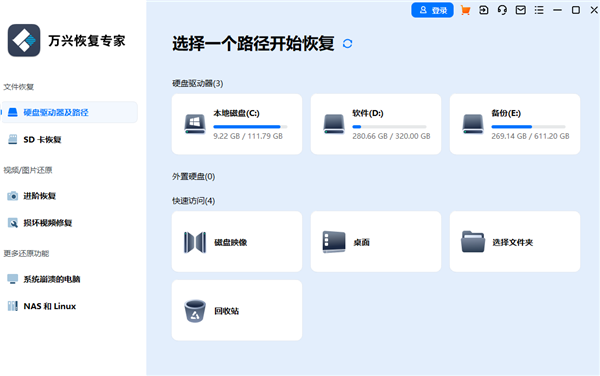Click the 快速访问(4) section heading
This screenshot has width=600, height=376.
click(x=193, y=201)
